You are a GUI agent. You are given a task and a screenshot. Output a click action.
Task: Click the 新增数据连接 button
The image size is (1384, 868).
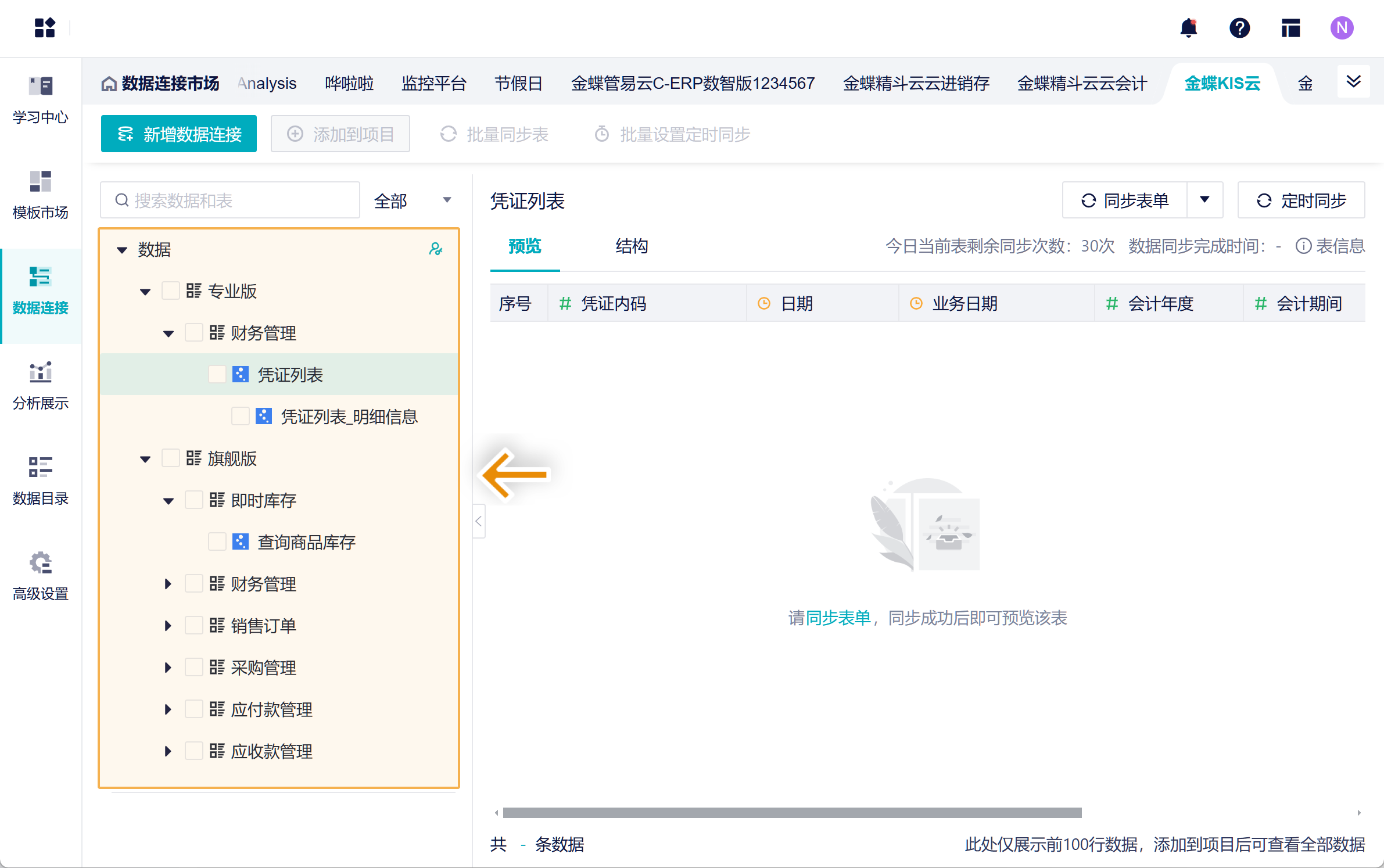click(179, 134)
